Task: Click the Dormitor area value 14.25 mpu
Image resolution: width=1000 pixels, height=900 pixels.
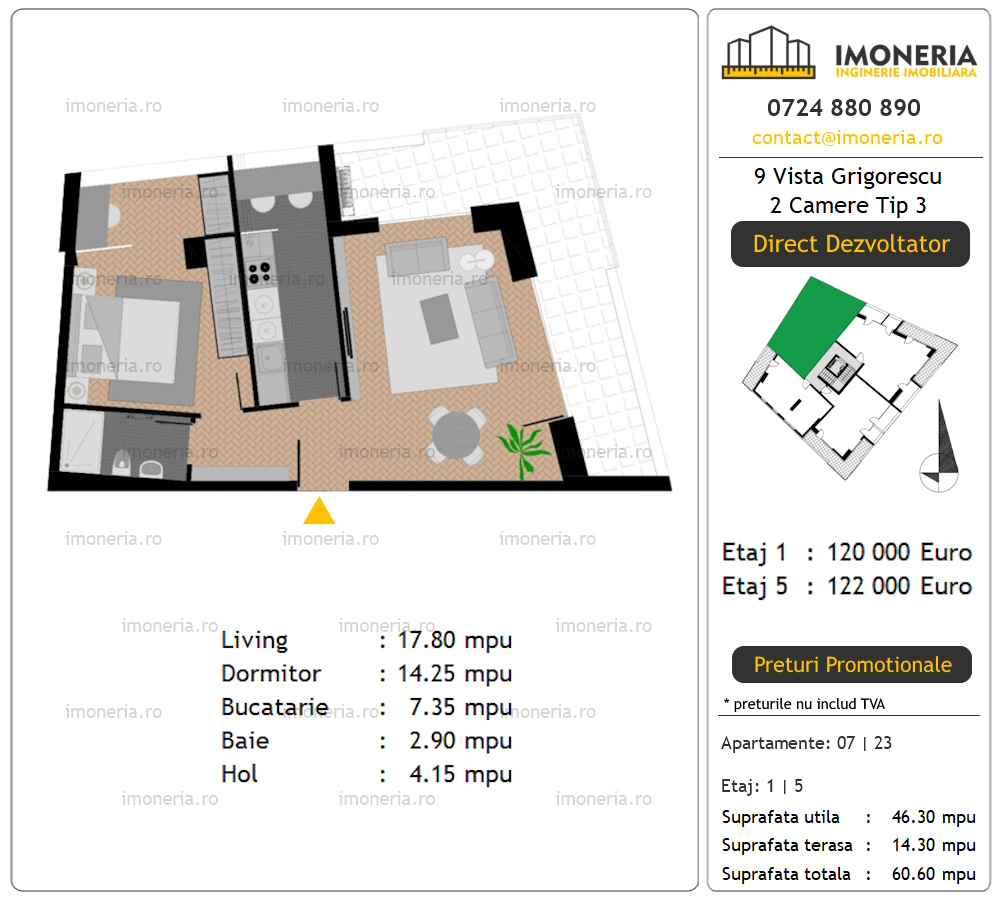Action: pyautogui.click(x=455, y=674)
